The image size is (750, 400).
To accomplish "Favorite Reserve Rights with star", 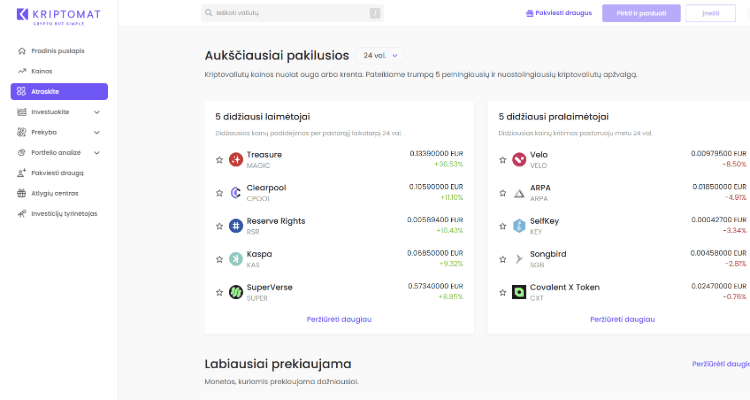I will pos(219,226).
